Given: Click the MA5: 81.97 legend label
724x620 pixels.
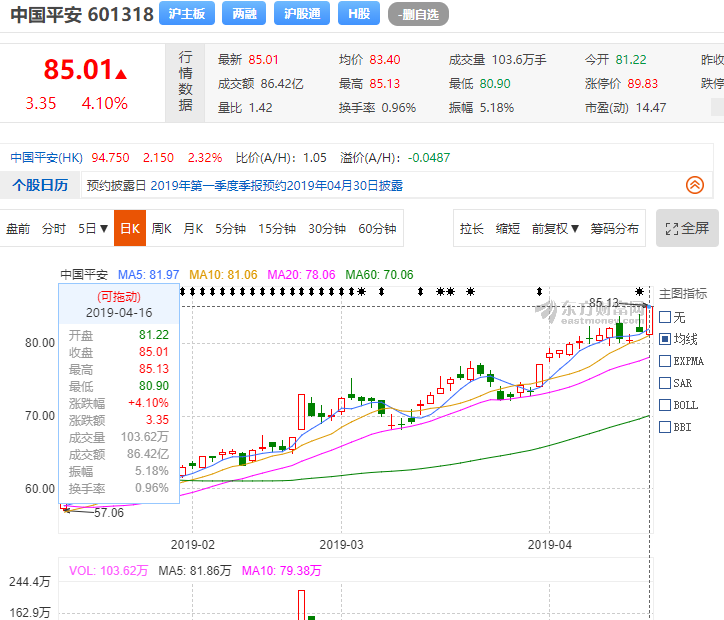Looking at the screenshot, I should 148,275.
